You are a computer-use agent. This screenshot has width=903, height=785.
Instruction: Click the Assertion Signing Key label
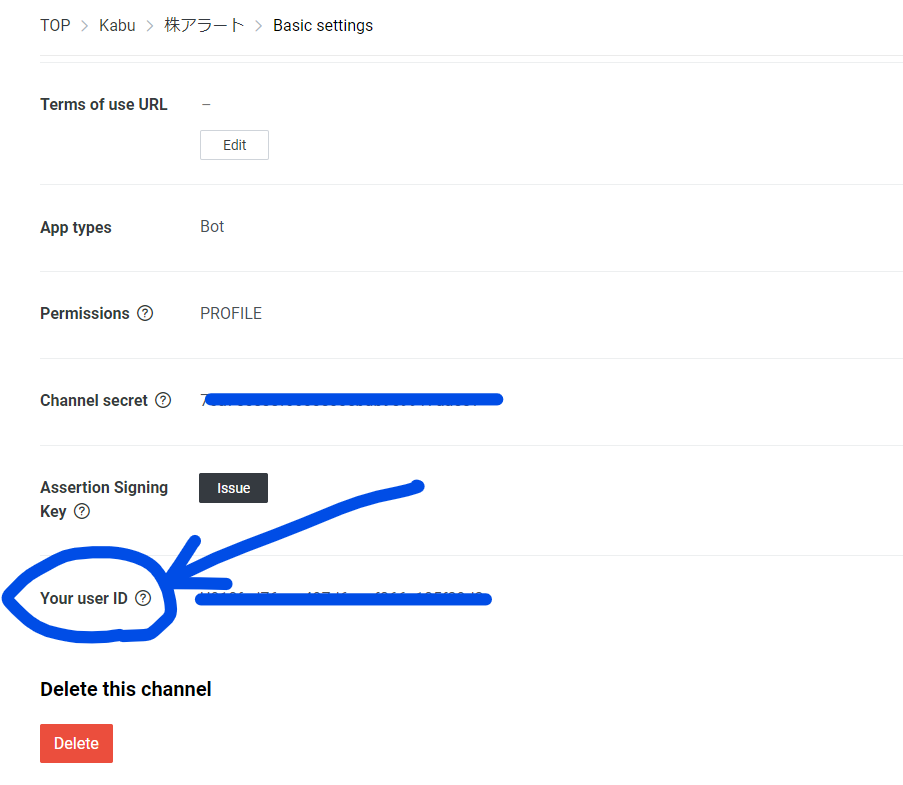click(104, 499)
